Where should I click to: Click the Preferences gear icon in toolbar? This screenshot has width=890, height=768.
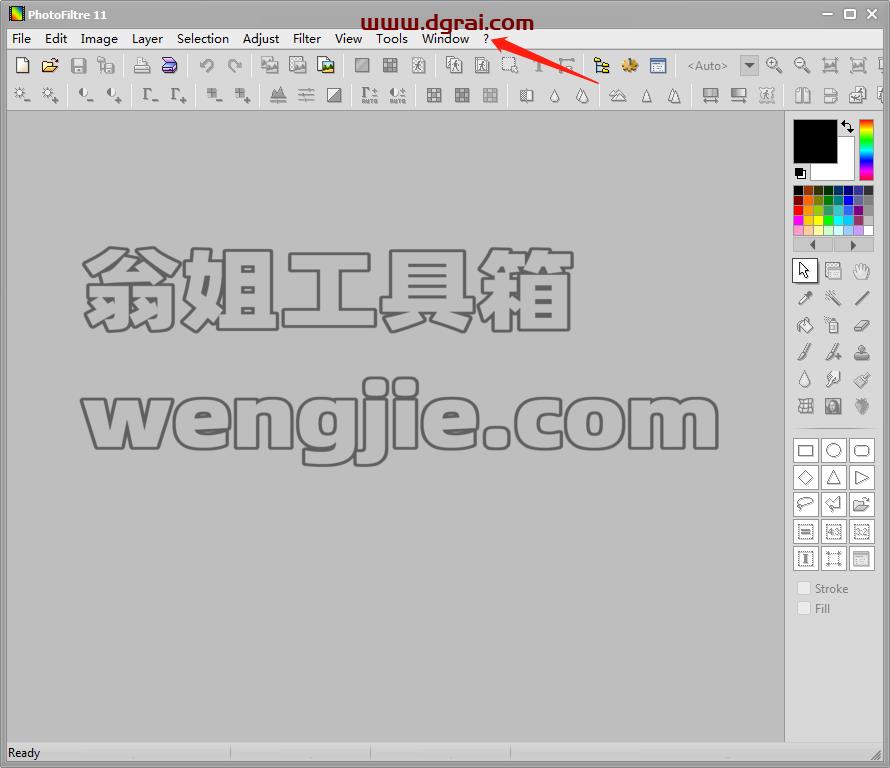[x=629, y=65]
